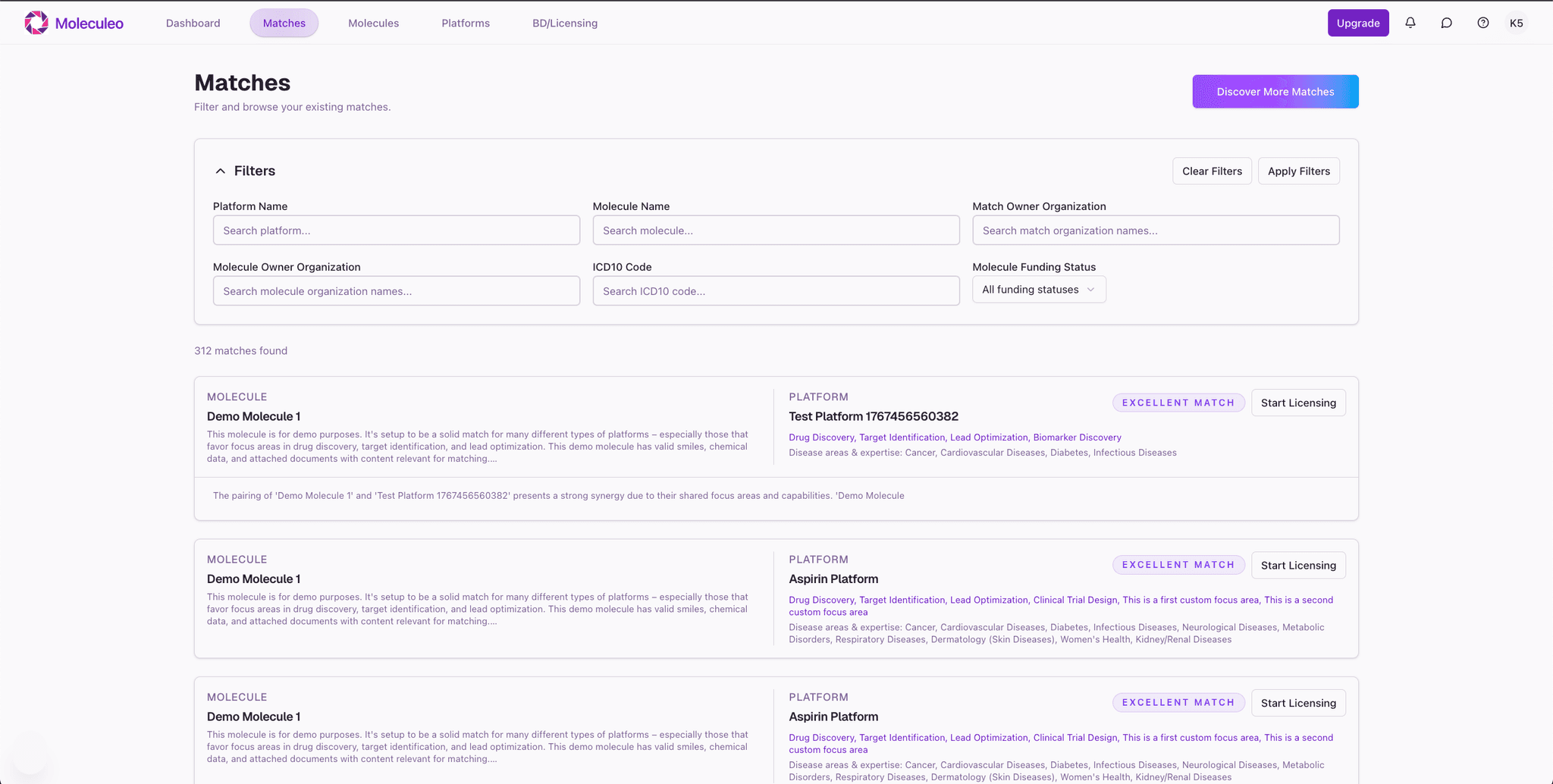Image resolution: width=1553 pixels, height=784 pixels.
Task: Click the Excellent Match badge on Aspirin Platform
Action: [1178, 564]
